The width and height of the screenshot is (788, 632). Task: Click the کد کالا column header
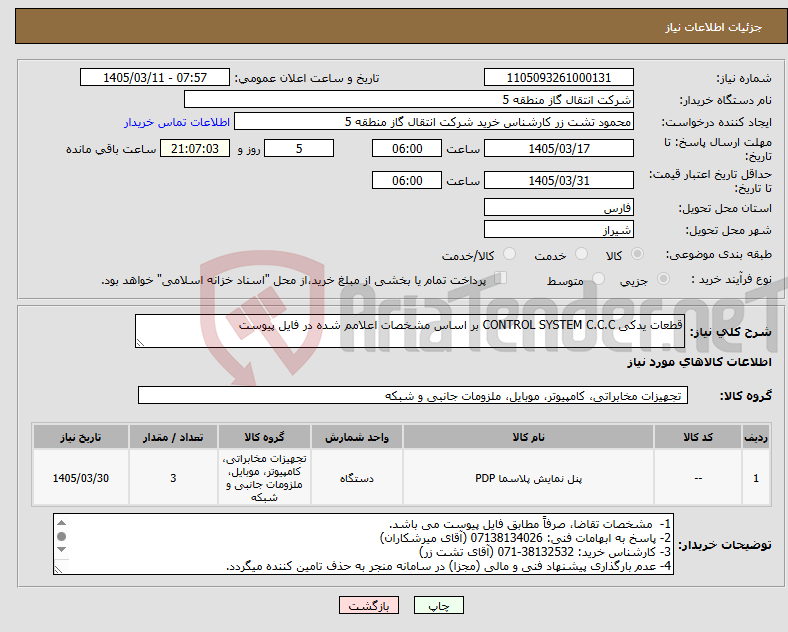tap(698, 437)
